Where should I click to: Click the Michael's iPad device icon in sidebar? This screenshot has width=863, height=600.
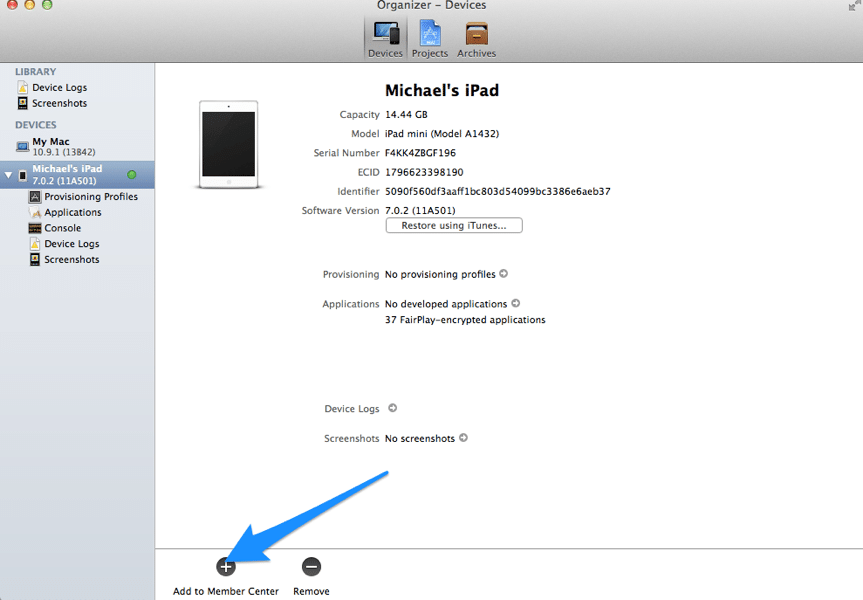[x=23, y=175]
